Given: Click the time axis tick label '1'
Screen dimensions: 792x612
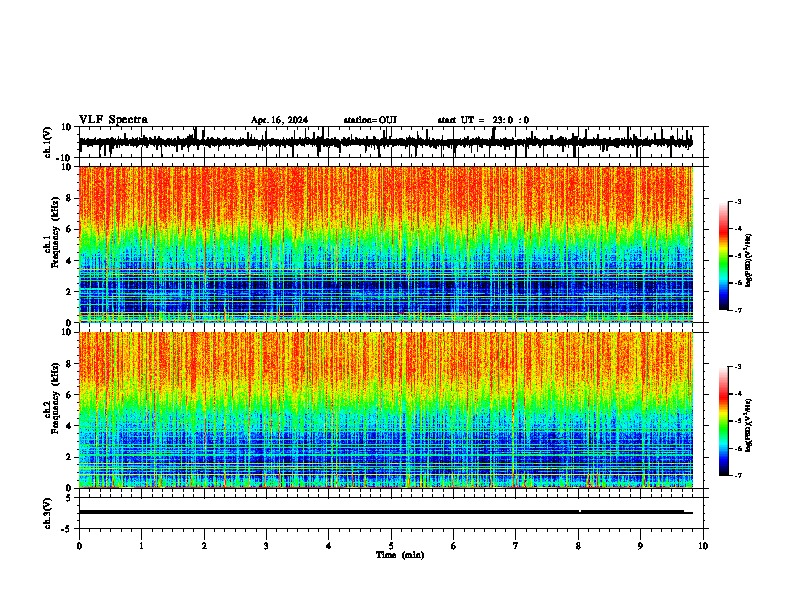Looking at the screenshot, I should 141,546.
